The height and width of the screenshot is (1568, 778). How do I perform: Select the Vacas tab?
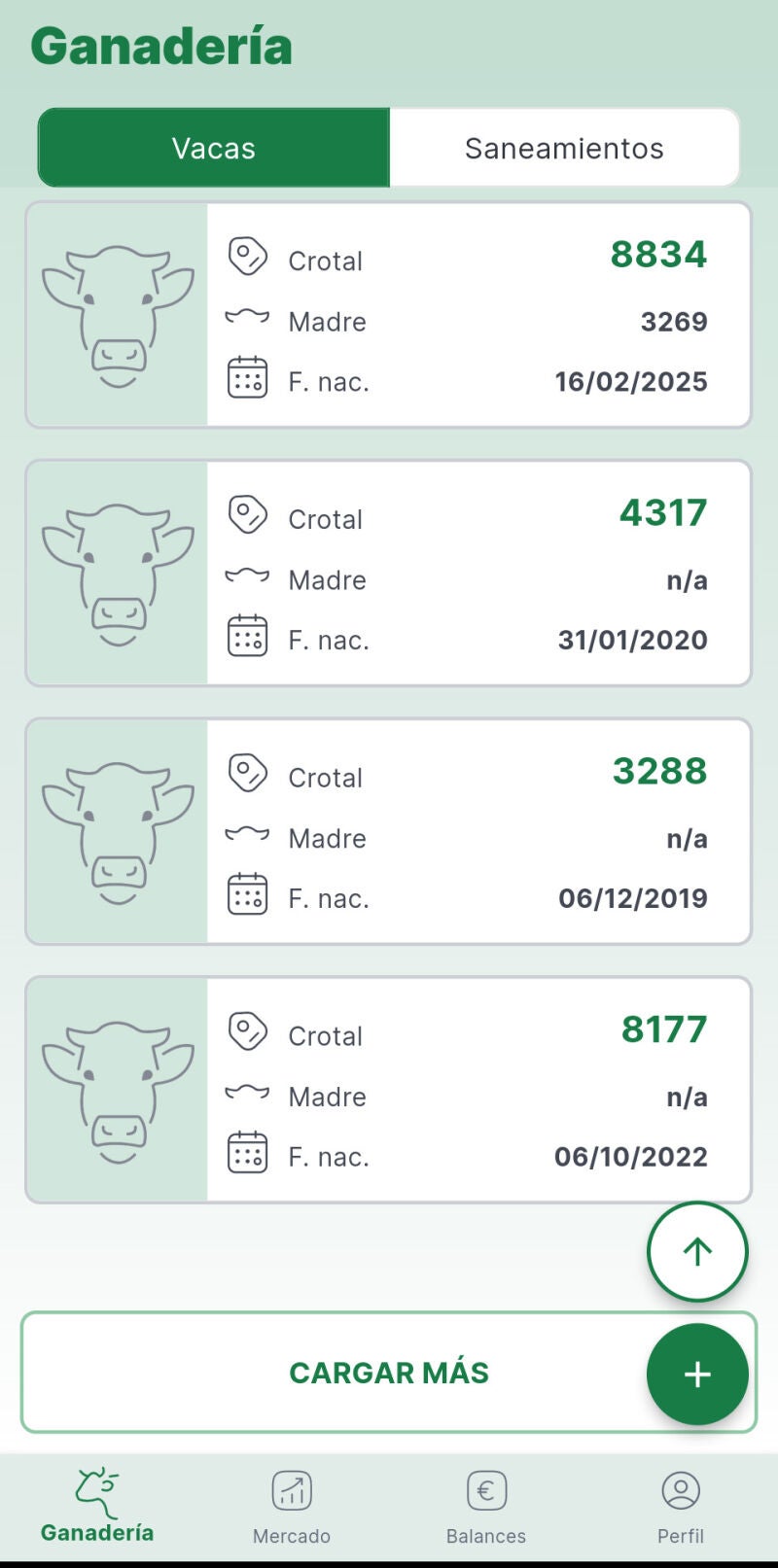214,148
